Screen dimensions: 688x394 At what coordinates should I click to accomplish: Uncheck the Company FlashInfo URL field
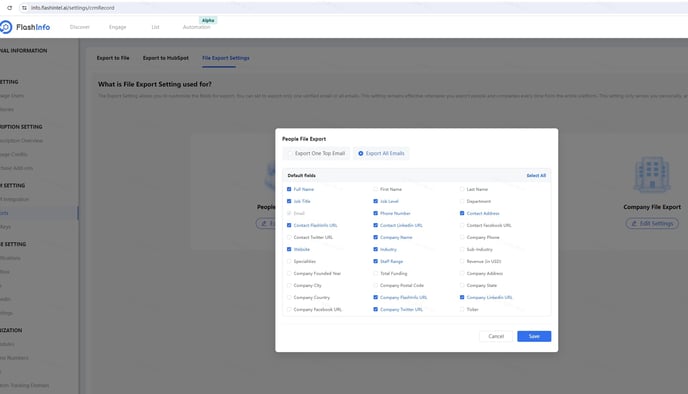pos(375,297)
